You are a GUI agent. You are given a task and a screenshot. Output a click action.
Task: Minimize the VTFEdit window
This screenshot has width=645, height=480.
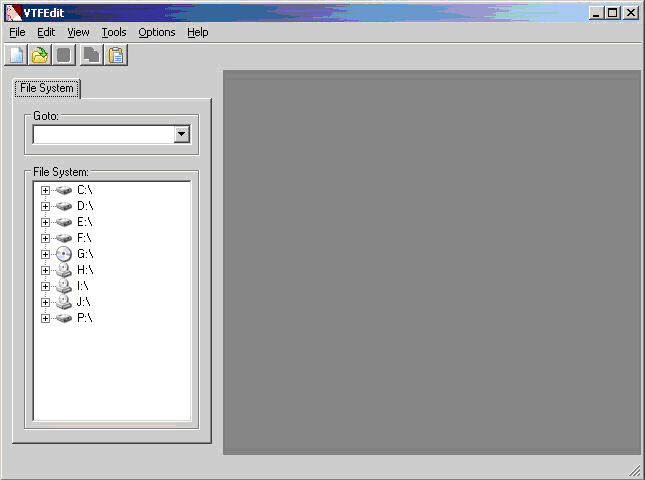[596, 13]
